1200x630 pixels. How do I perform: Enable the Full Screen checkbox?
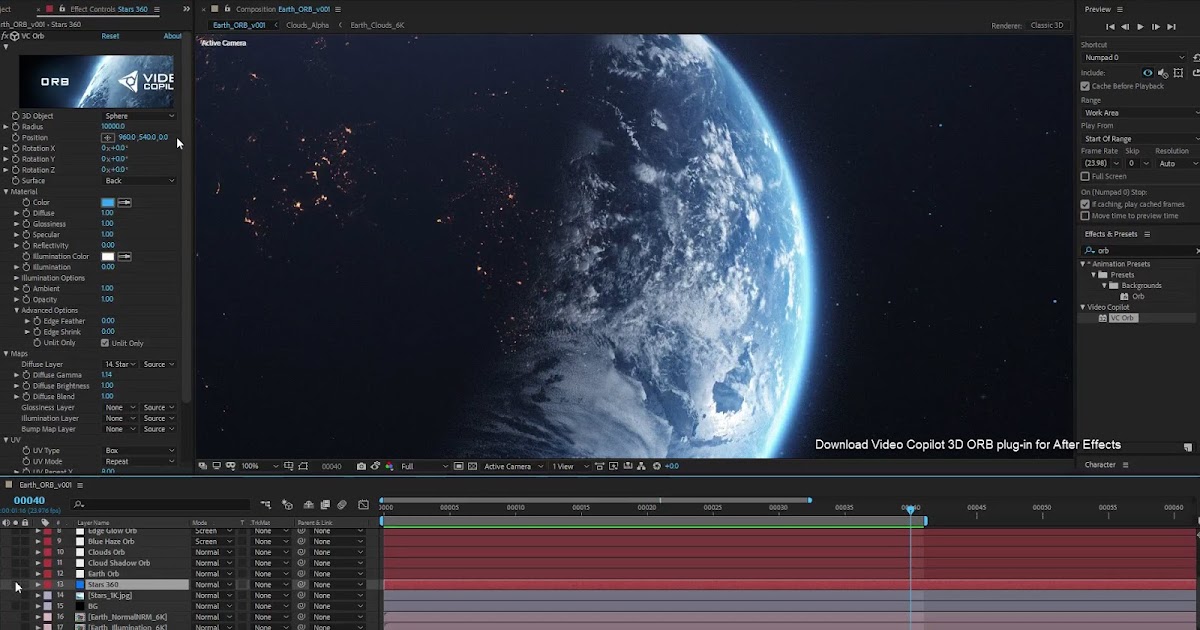click(1085, 176)
